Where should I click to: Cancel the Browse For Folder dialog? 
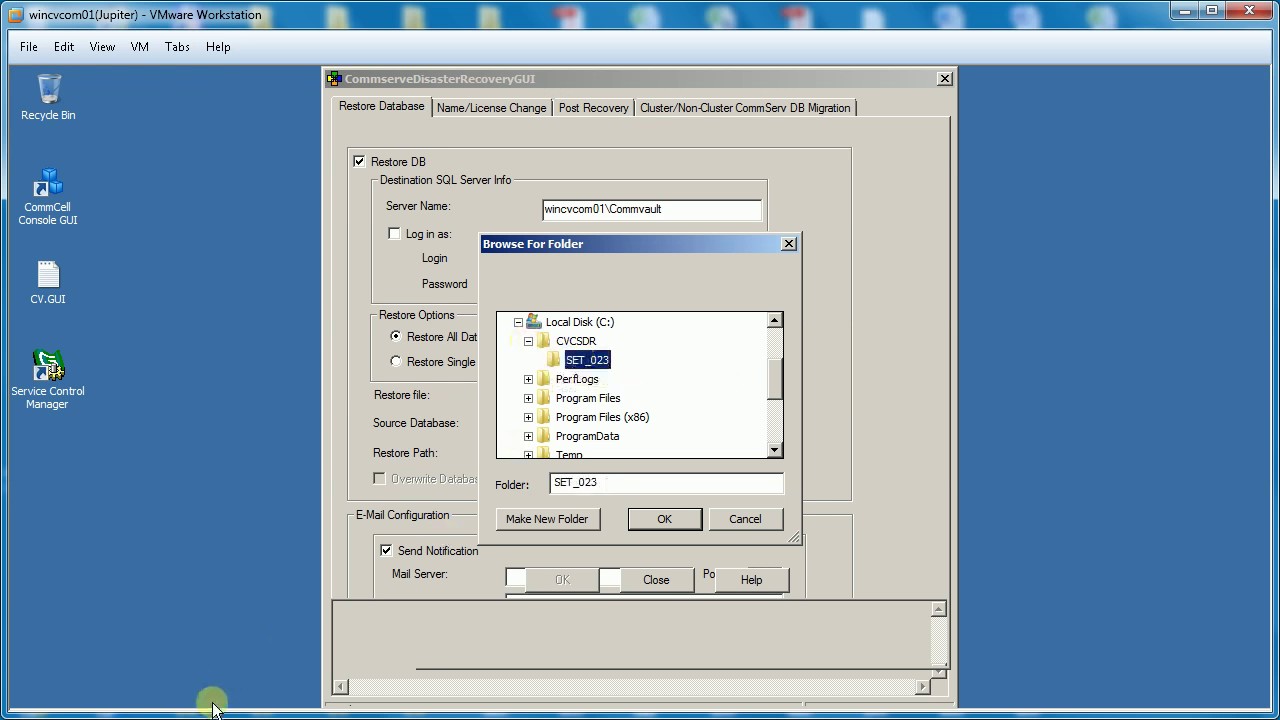point(745,519)
